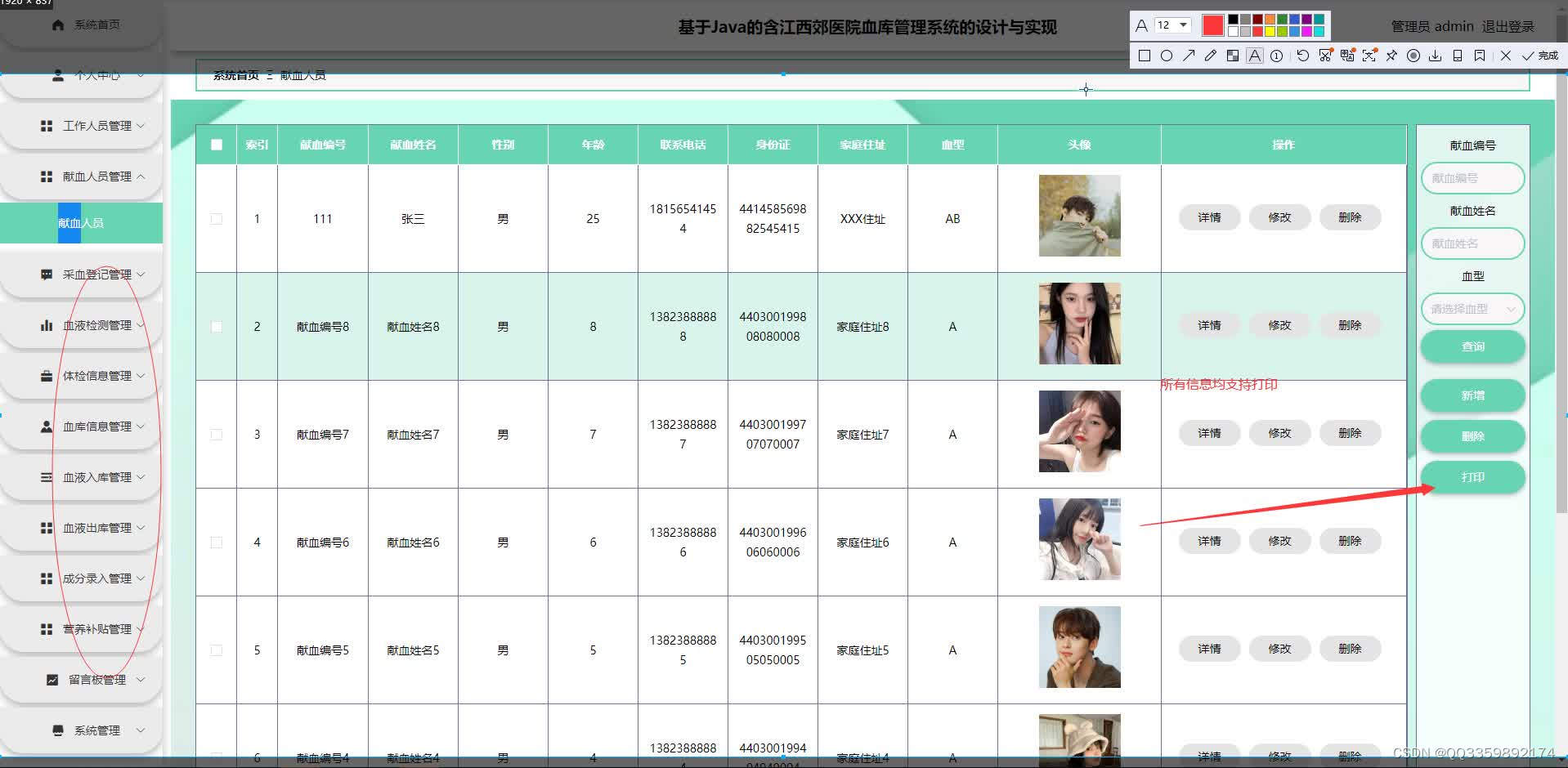Expand the 血液出库管理 menu chevron
This screenshot has width=1568, height=768.
coord(141,528)
